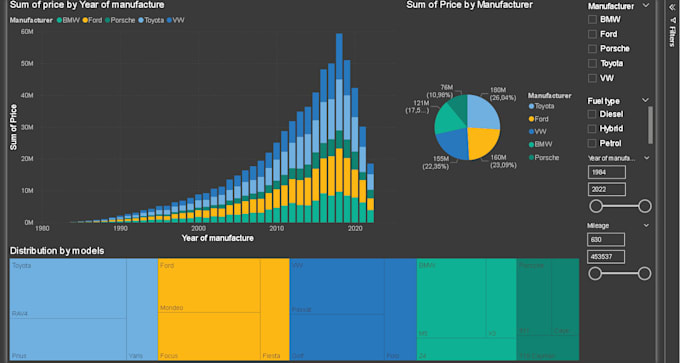The height and width of the screenshot is (363, 680).
Task: Click the 180M (26,04%) pie data label
Action: pos(503,94)
